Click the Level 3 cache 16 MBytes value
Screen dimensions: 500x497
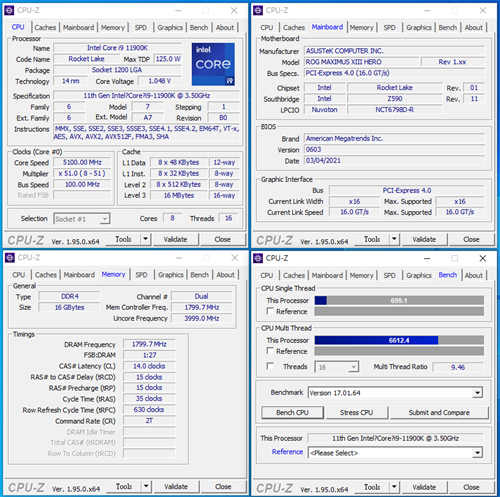[x=179, y=195]
